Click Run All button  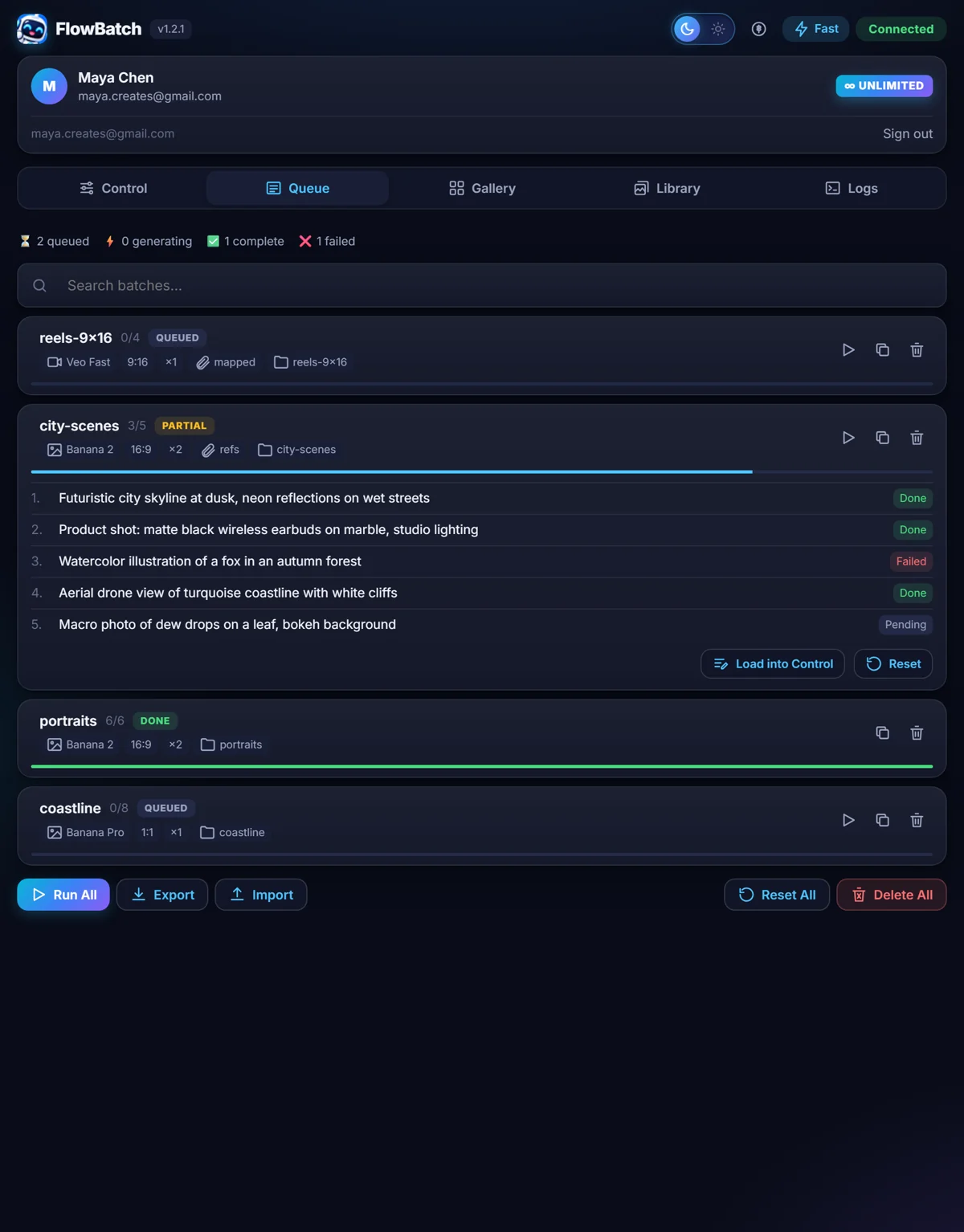coord(63,895)
